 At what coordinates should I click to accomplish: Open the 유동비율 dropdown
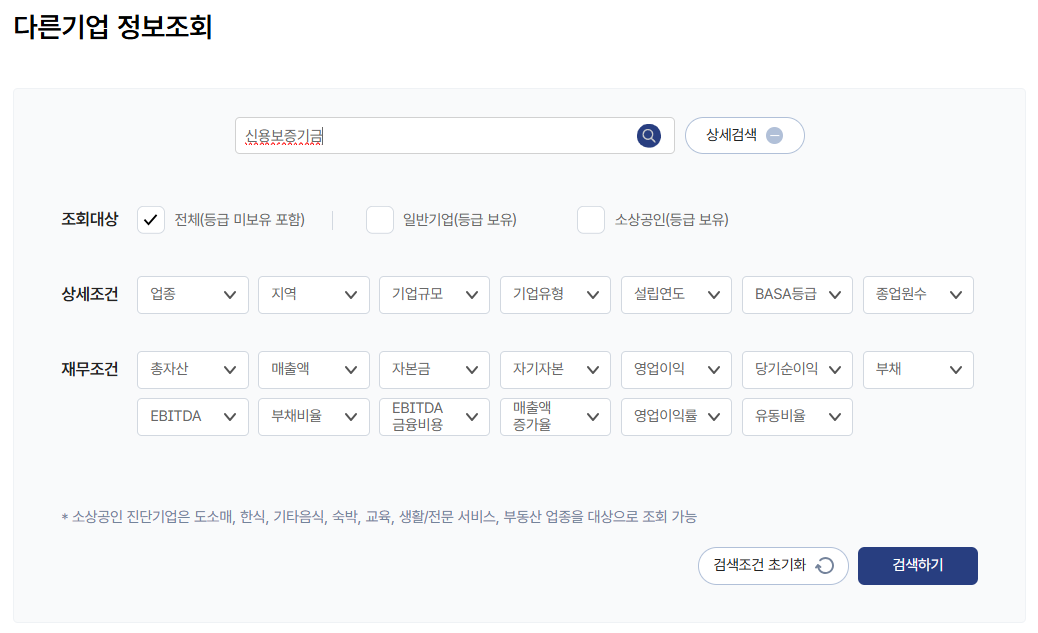[797, 416]
